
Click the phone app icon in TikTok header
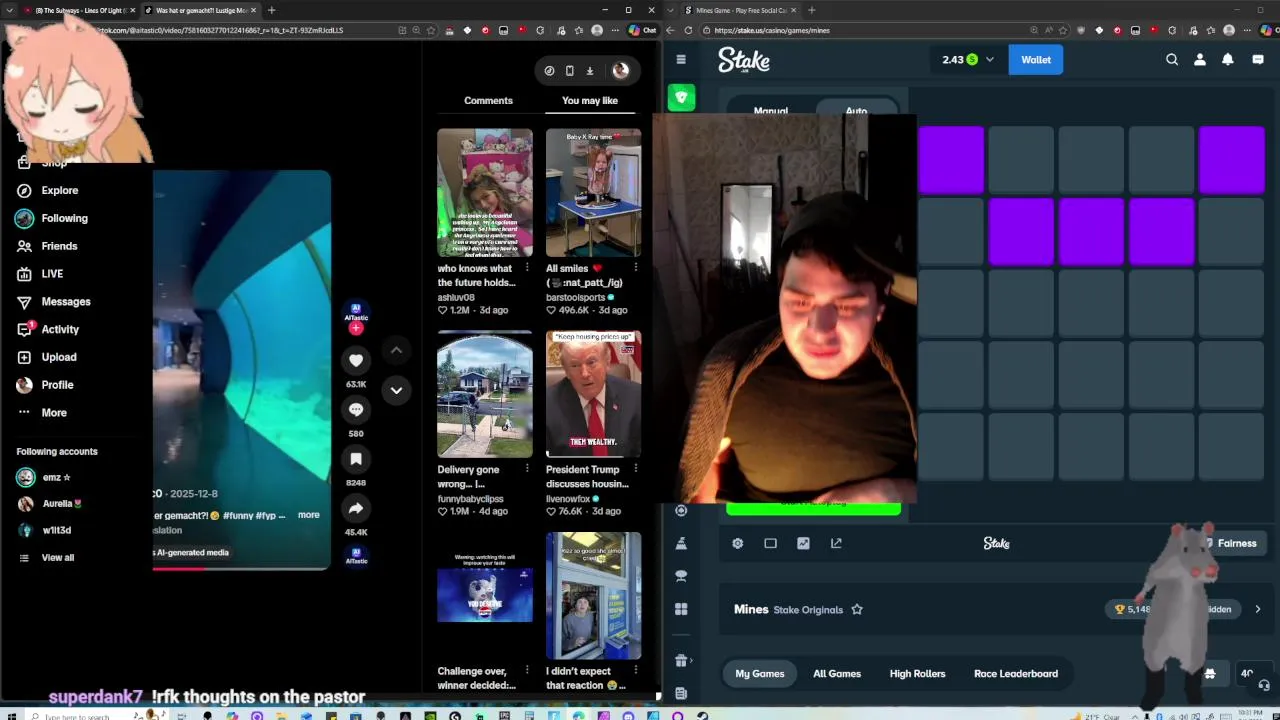[569, 70]
